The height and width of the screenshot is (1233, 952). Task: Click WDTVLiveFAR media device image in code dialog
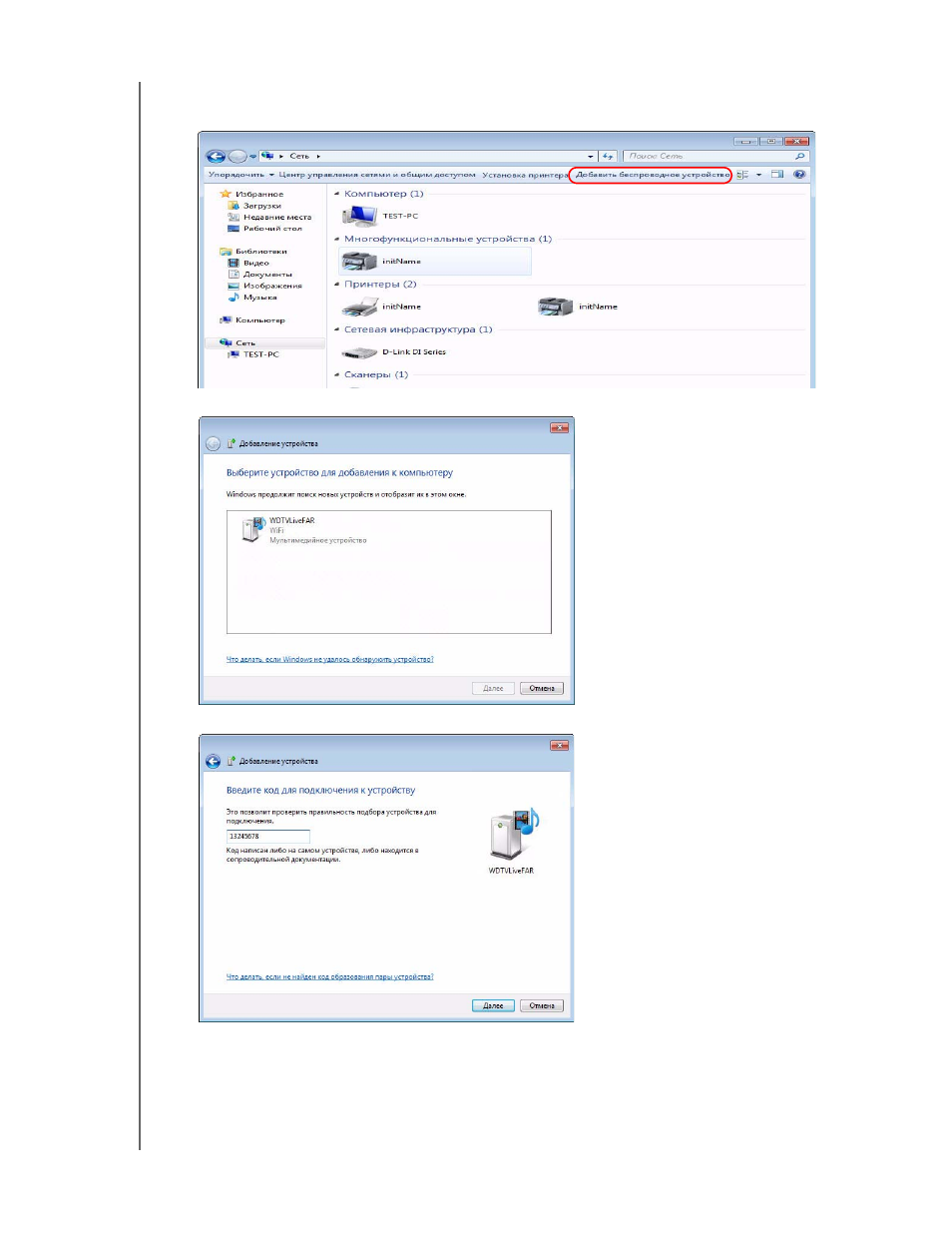(512, 835)
